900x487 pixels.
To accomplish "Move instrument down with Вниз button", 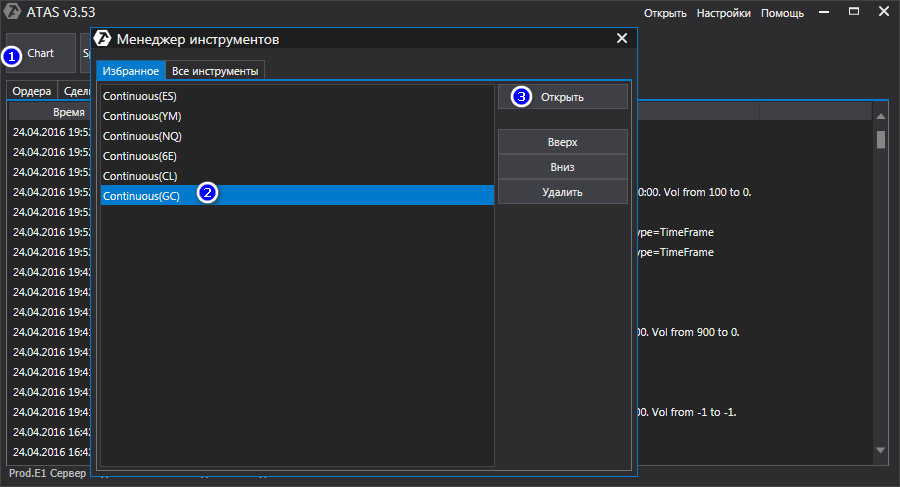I will coord(562,167).
